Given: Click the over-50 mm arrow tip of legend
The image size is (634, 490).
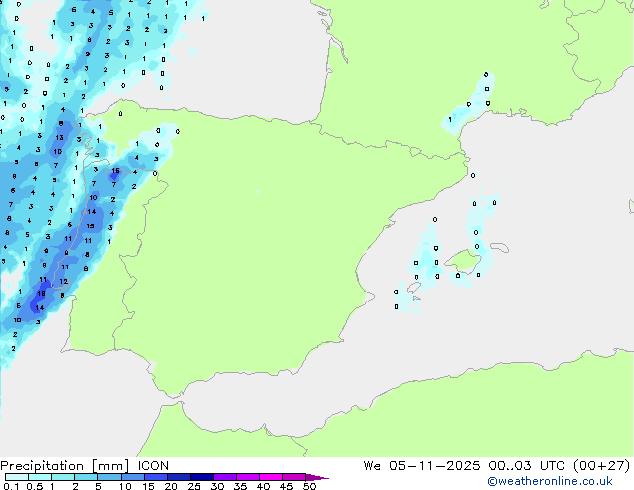Looking at the screenshot, I should (317, 477).
